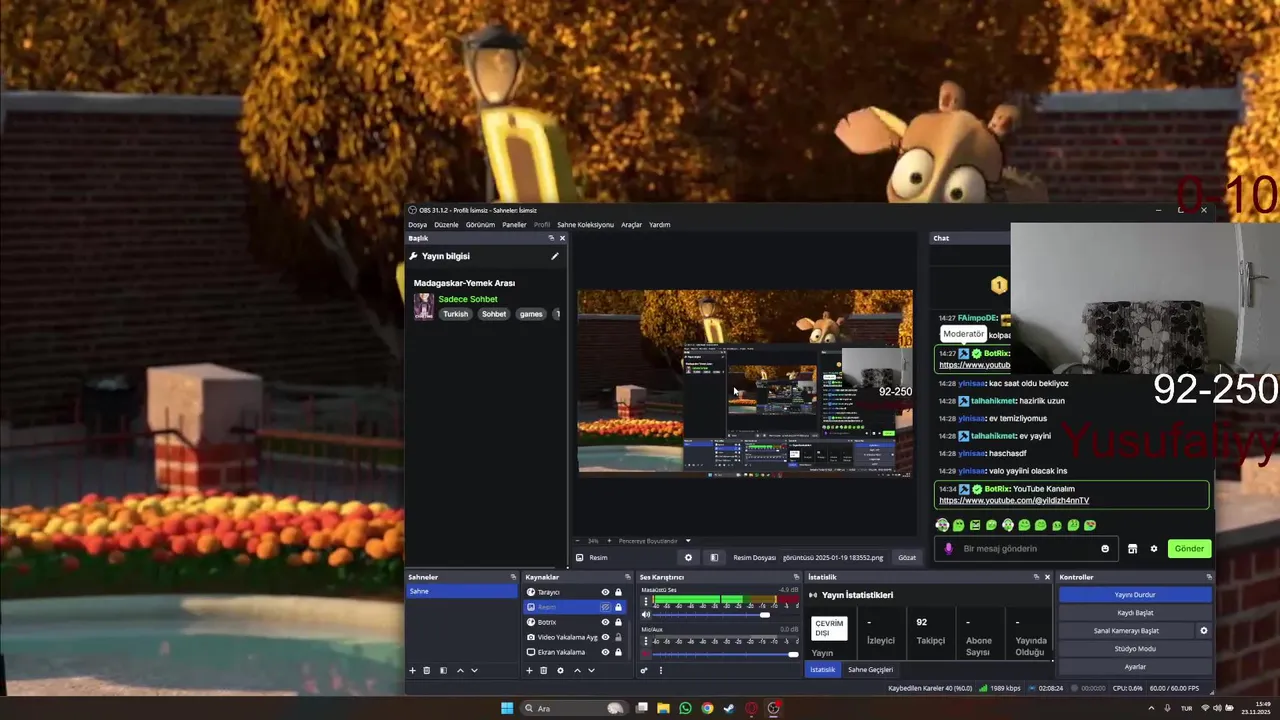
Task: Open scene filters icon in the Sahneler panel
Action: (x=443, y=670)
